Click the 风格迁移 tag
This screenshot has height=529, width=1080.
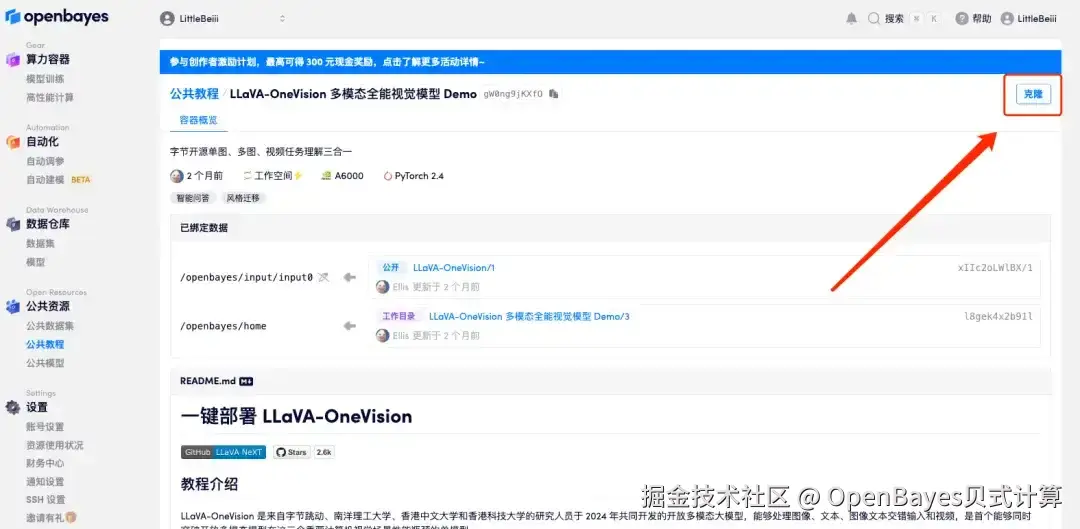coord(243,198)
